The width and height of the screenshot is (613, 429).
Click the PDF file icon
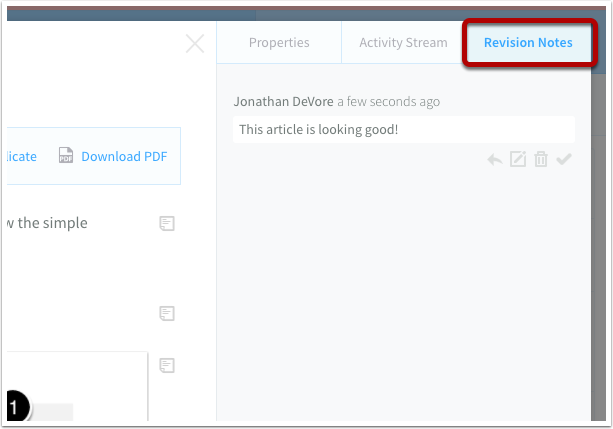click(x=66, y=155)
